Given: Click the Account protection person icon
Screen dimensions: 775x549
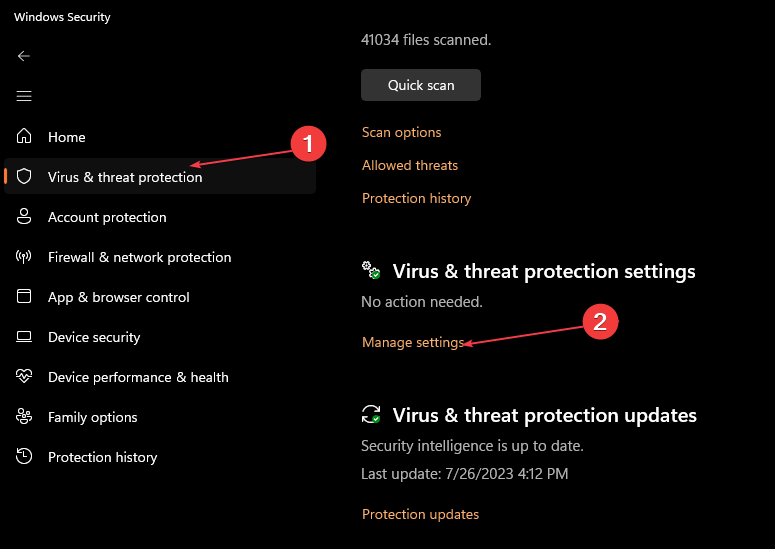Looking at the screenshot, I should (x=24, y=216).
